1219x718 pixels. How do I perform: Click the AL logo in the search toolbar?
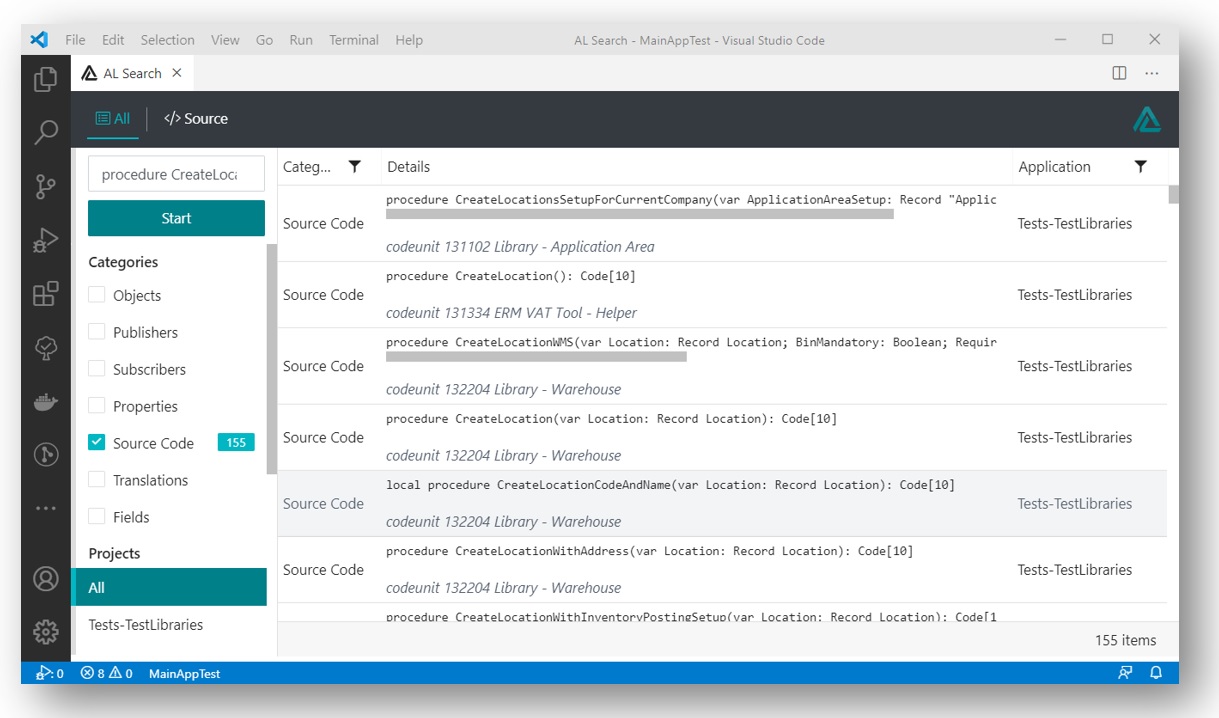[x=1147, y=119]
